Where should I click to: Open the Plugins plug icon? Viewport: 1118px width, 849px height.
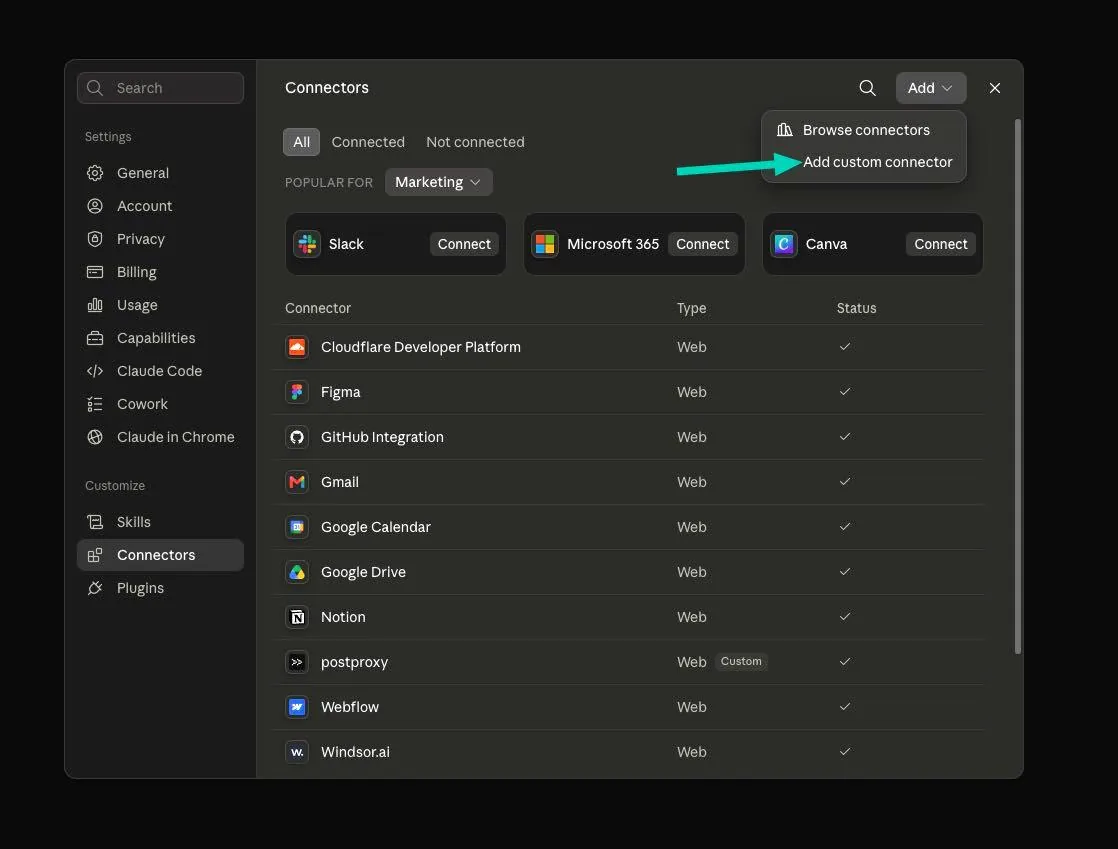pos(95,588)
